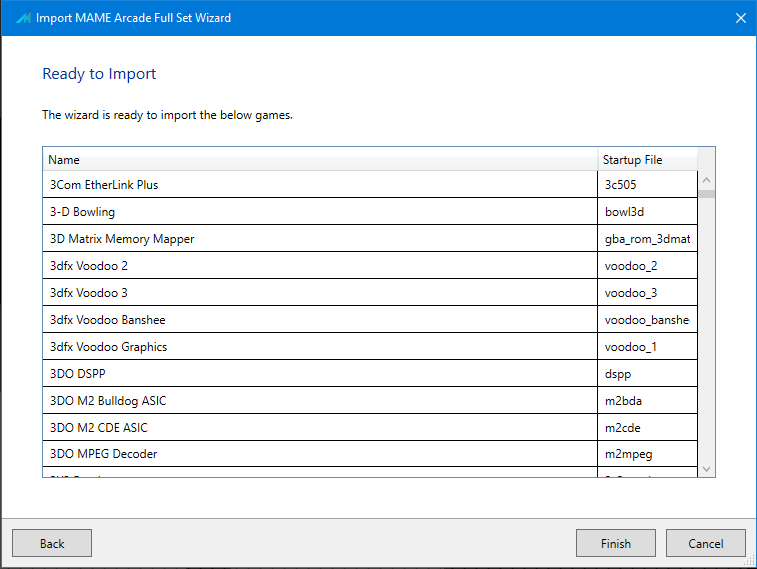
Task: Click the m2bda startup file cell
Action: [x=647, y=401]
